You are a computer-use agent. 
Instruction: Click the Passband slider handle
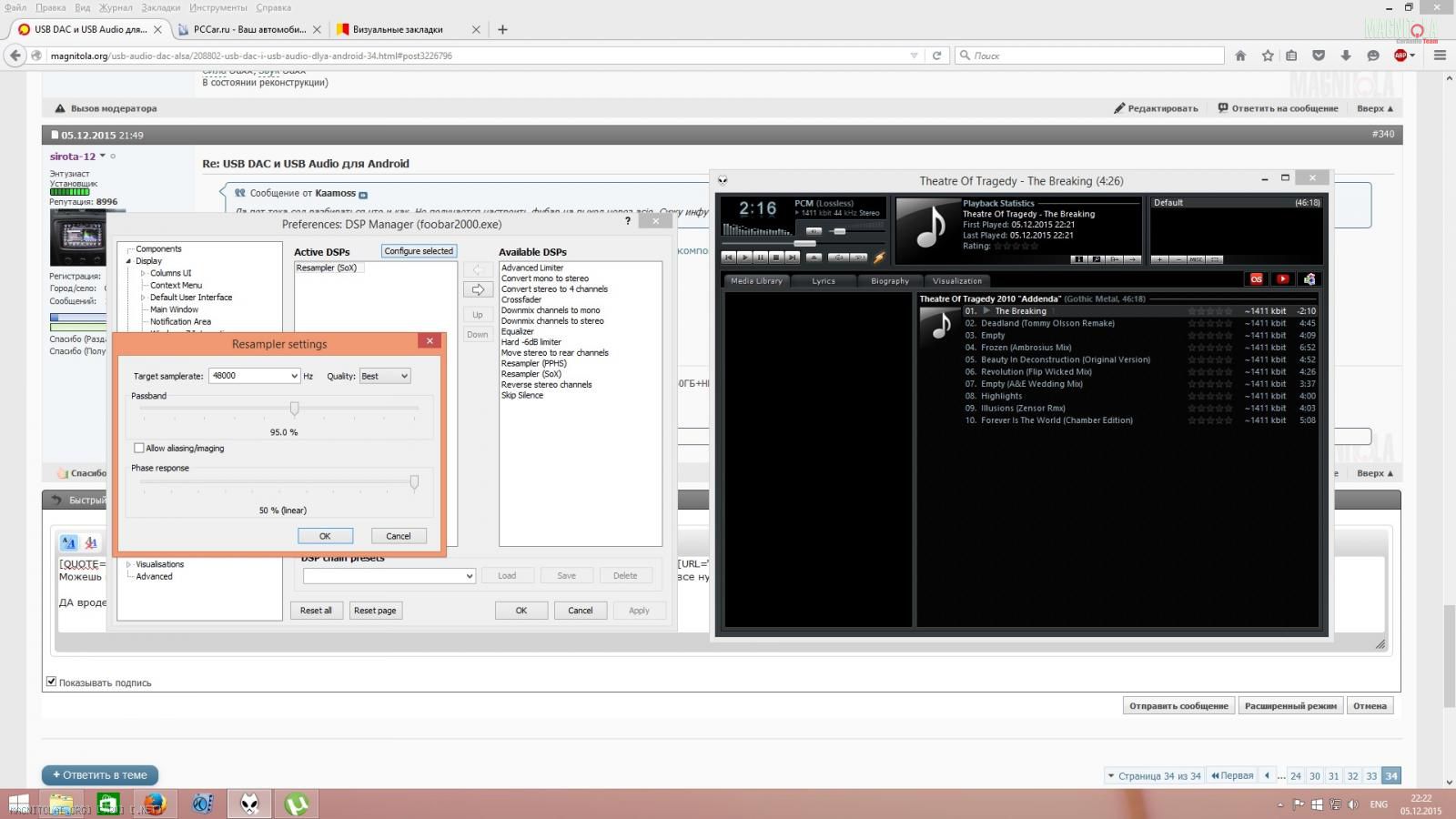(x=294, y=409)
